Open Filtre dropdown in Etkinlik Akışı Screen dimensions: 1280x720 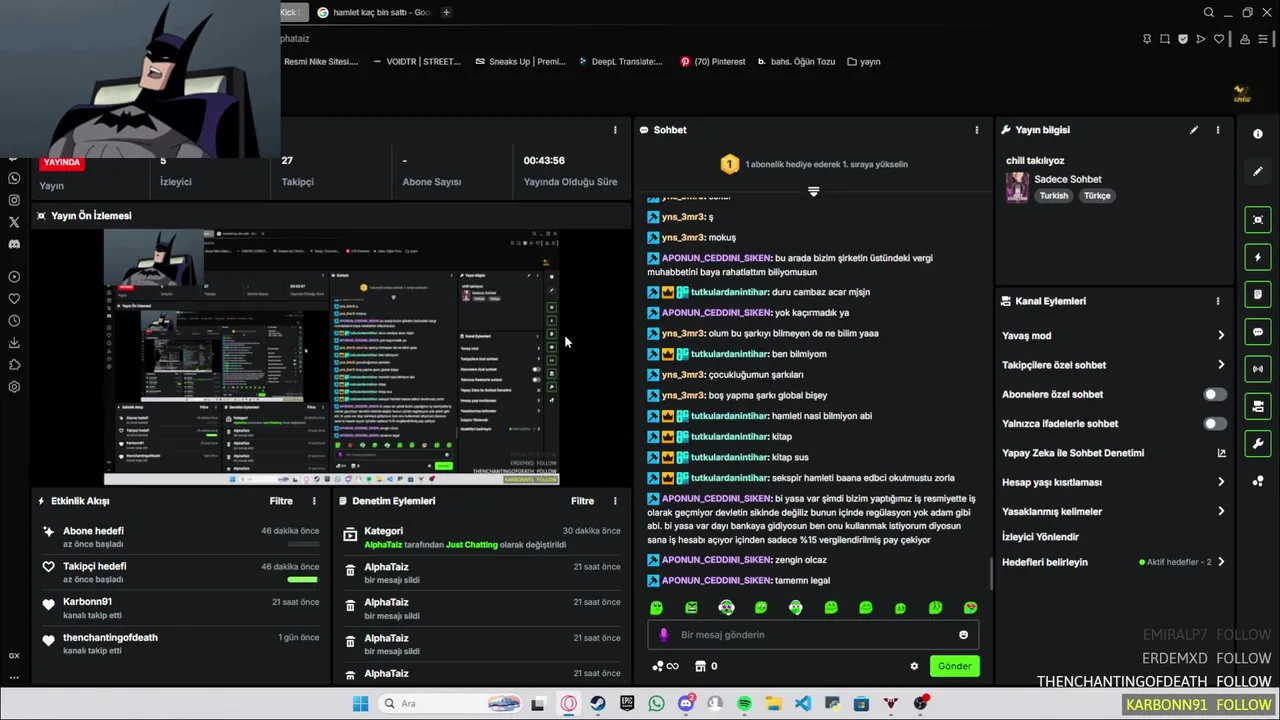click(x=281, y=501)
